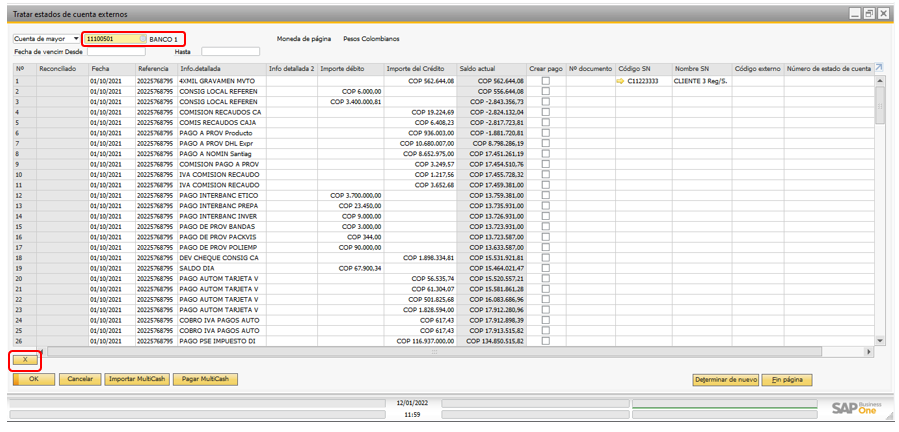Expand the Cuenta de mayor dropdown
This screenshot has width=899, height=432.
(76, 39)
